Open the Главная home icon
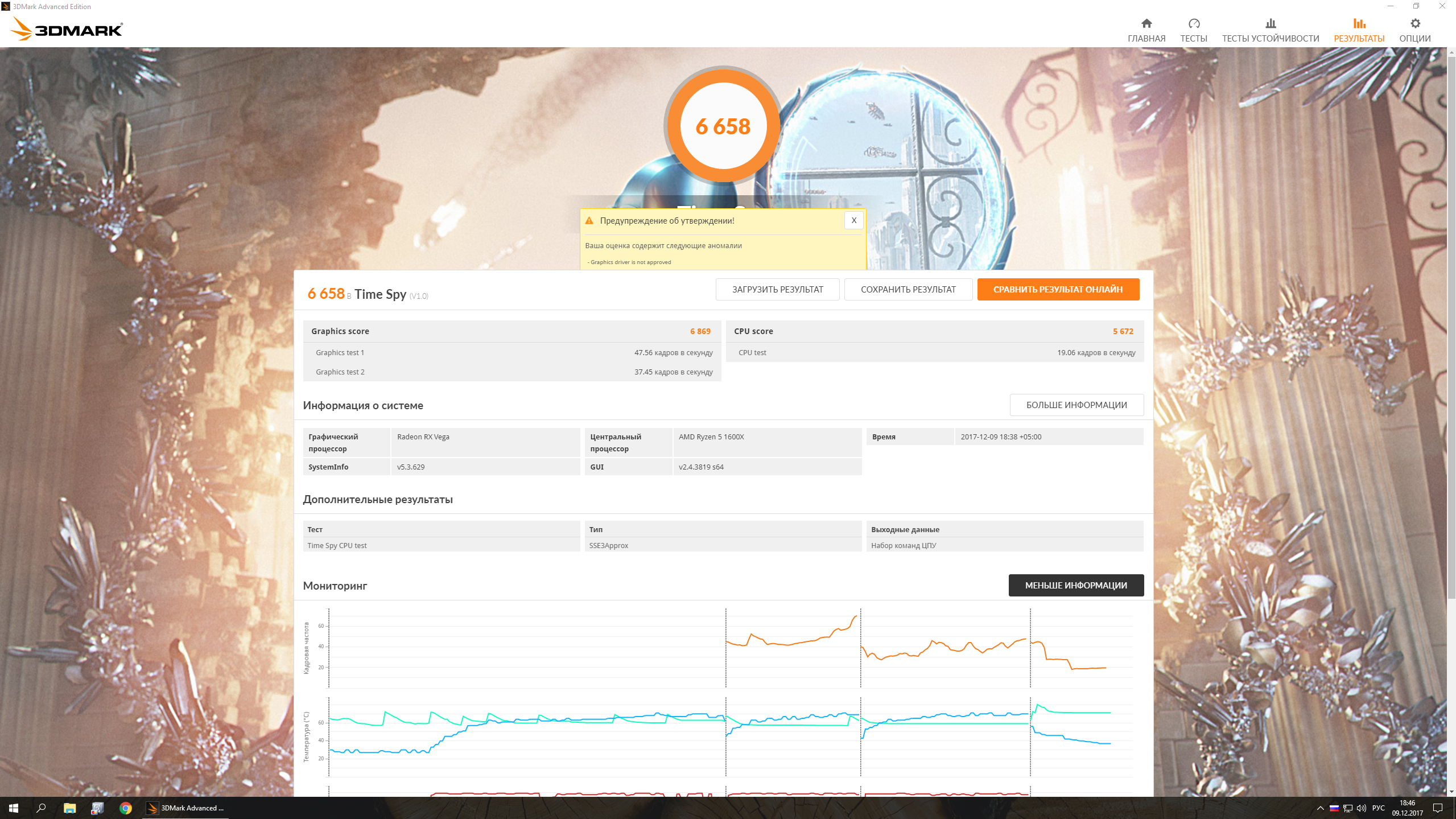The image size is (1456, 819). pyautogui.click(x=1146, y=23)
